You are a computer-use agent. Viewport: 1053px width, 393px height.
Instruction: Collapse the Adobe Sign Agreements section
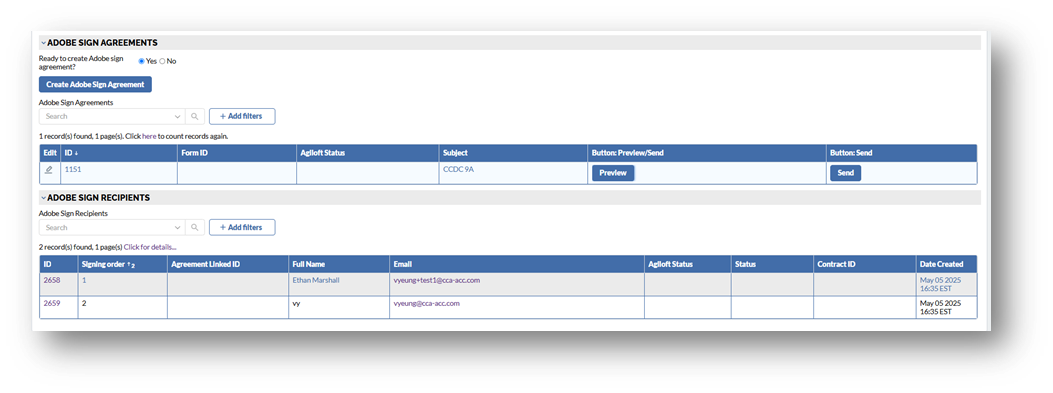(43, 42)
